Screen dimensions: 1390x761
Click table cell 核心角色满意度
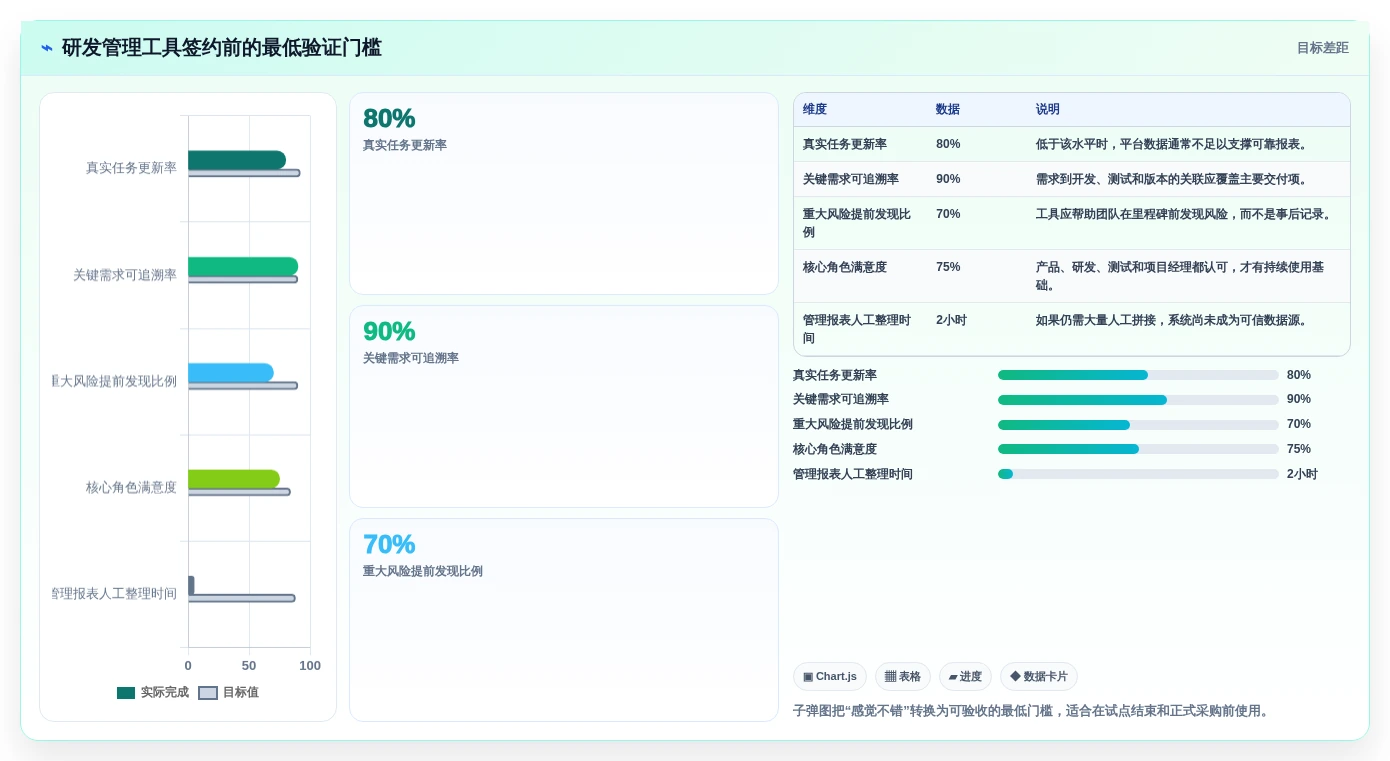coord(845,267)
